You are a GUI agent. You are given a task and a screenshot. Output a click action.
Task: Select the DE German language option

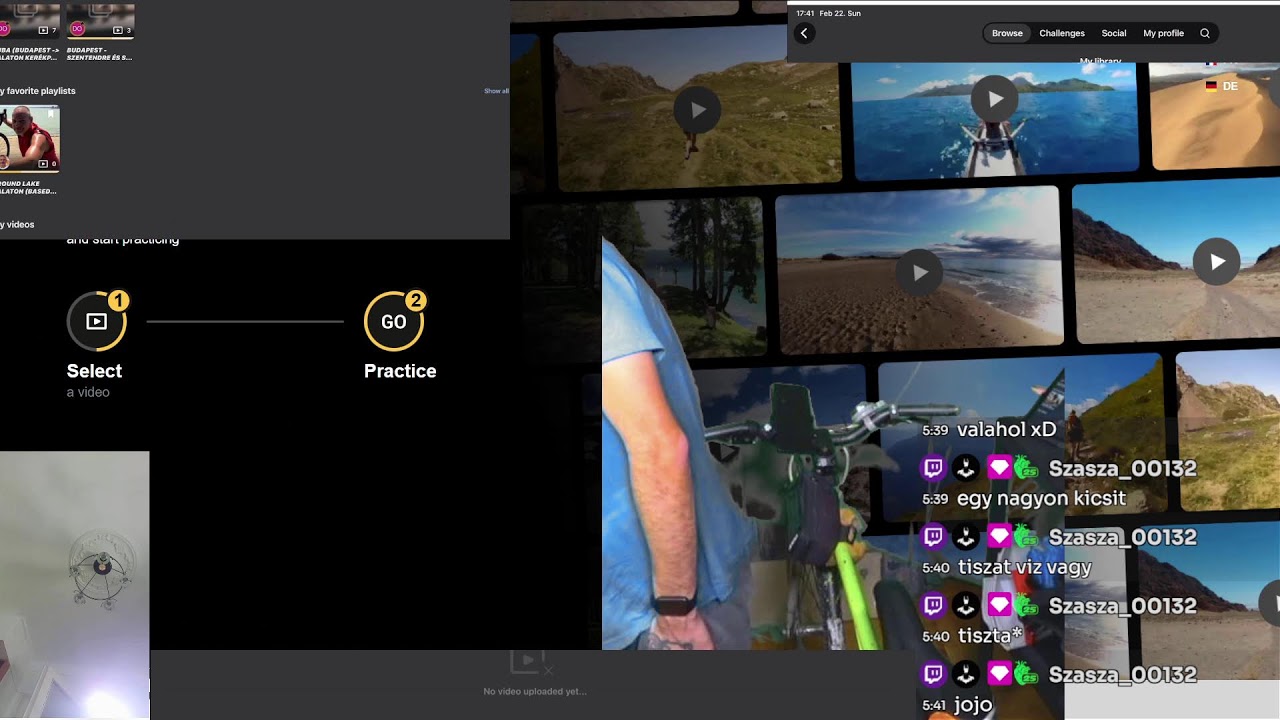tap(1222, 86)
